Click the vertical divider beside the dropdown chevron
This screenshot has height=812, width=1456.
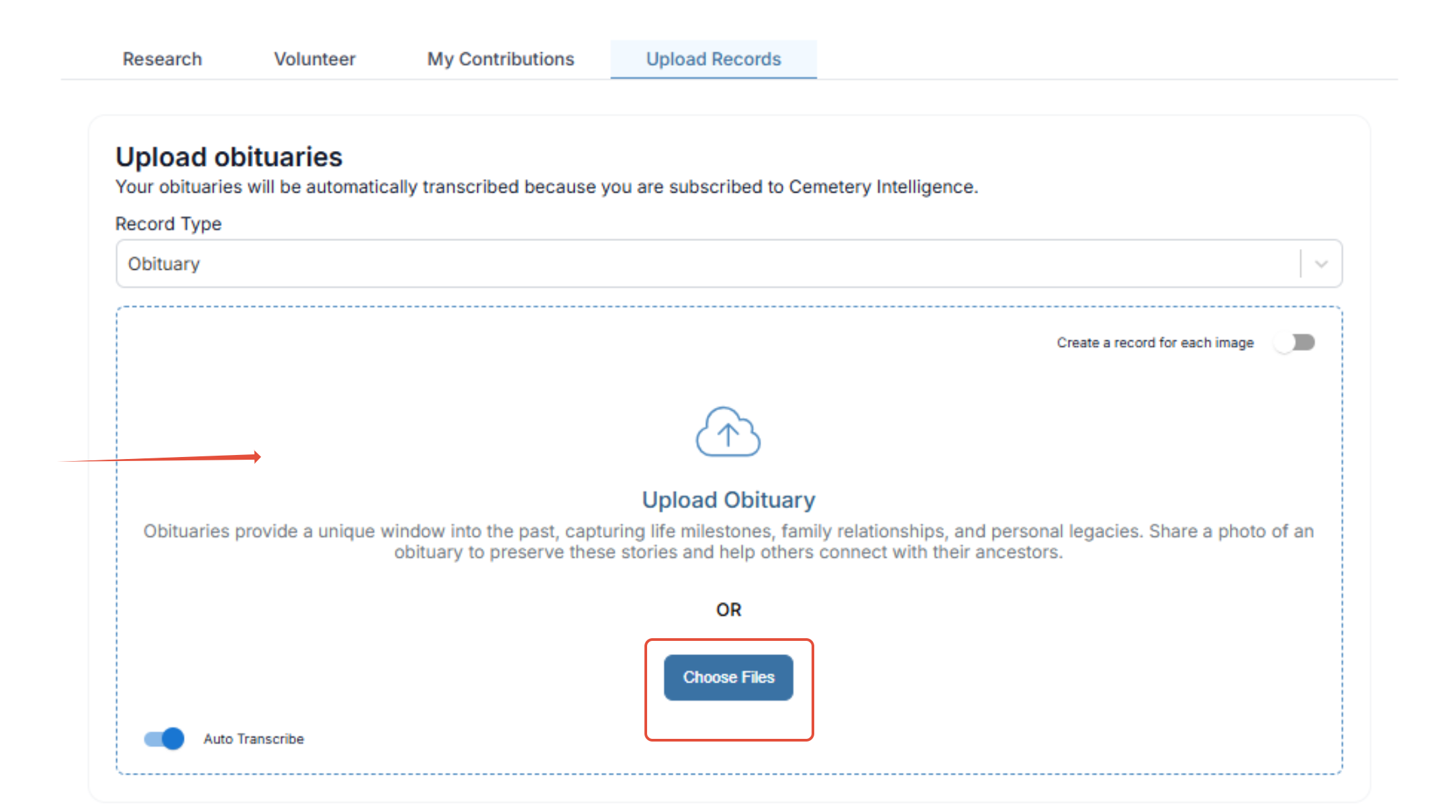pos(1300,264)
